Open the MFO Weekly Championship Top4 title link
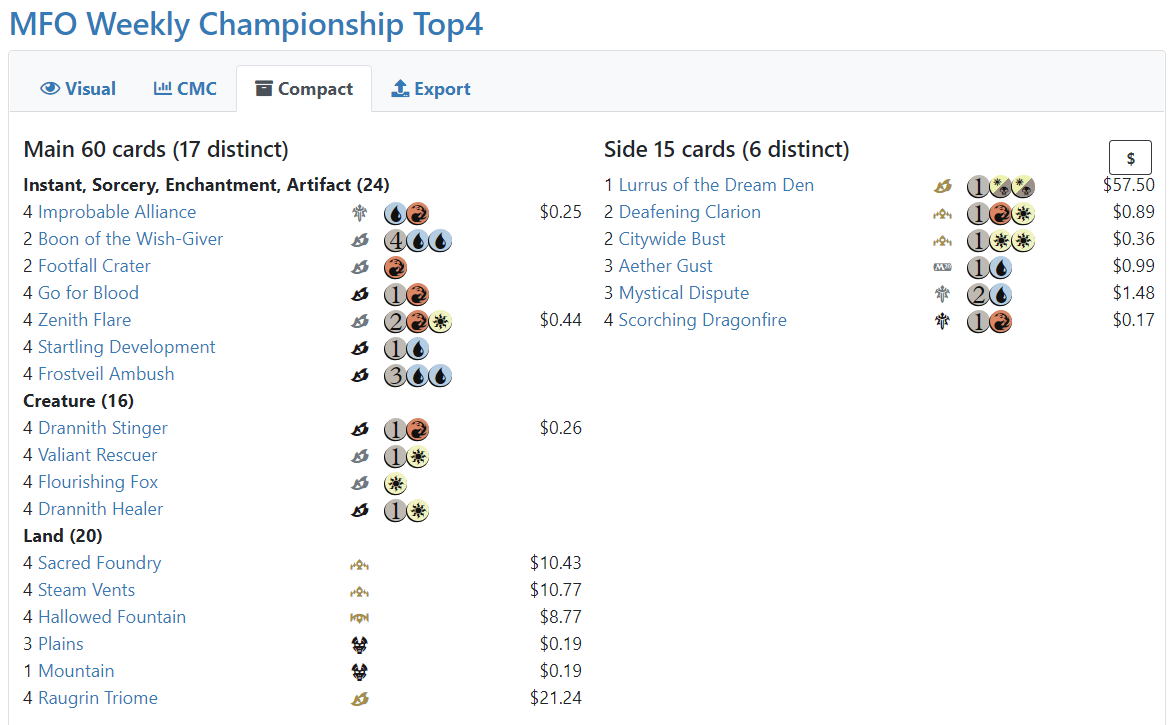Viewport: 1169px width, 725px height. [x=246, y=24]
